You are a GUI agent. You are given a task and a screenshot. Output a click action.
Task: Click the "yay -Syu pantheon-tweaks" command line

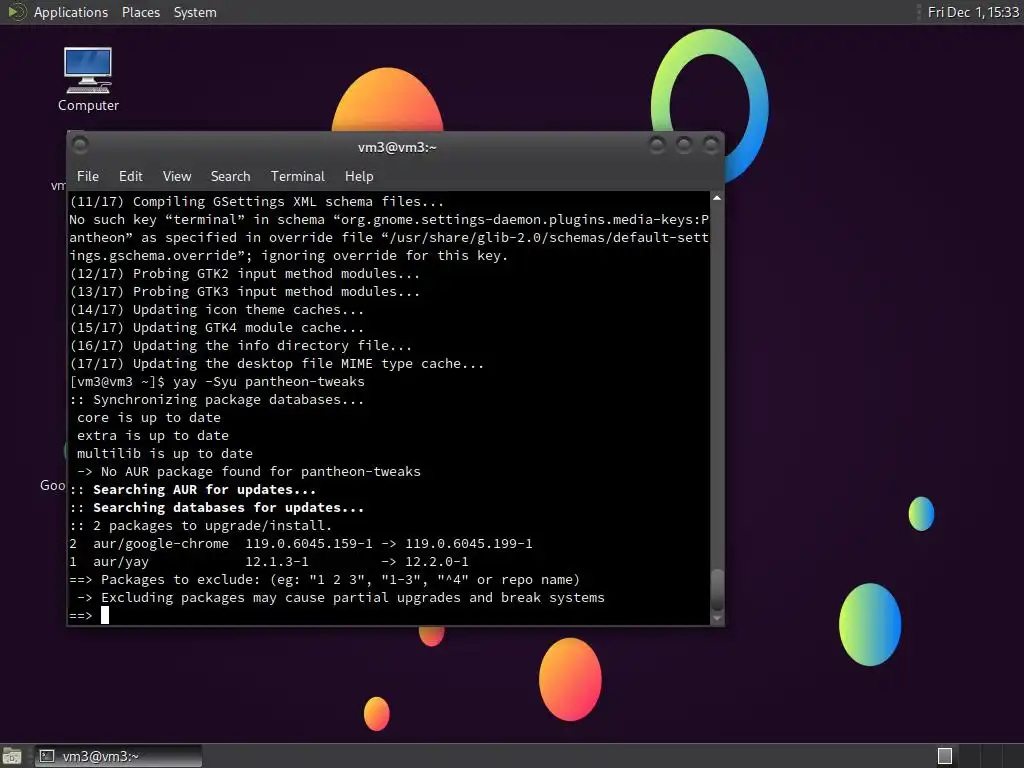217,381
